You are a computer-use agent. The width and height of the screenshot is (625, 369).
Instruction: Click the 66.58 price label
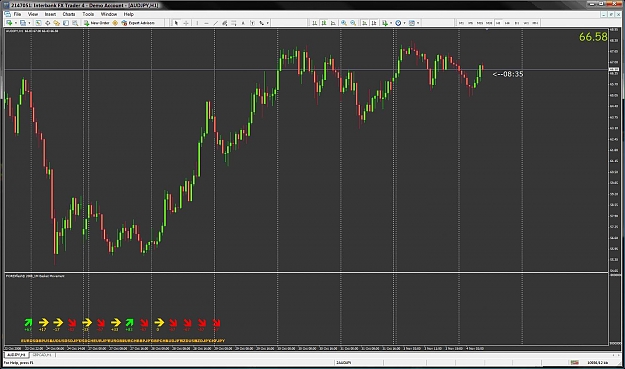click(593, 37)
